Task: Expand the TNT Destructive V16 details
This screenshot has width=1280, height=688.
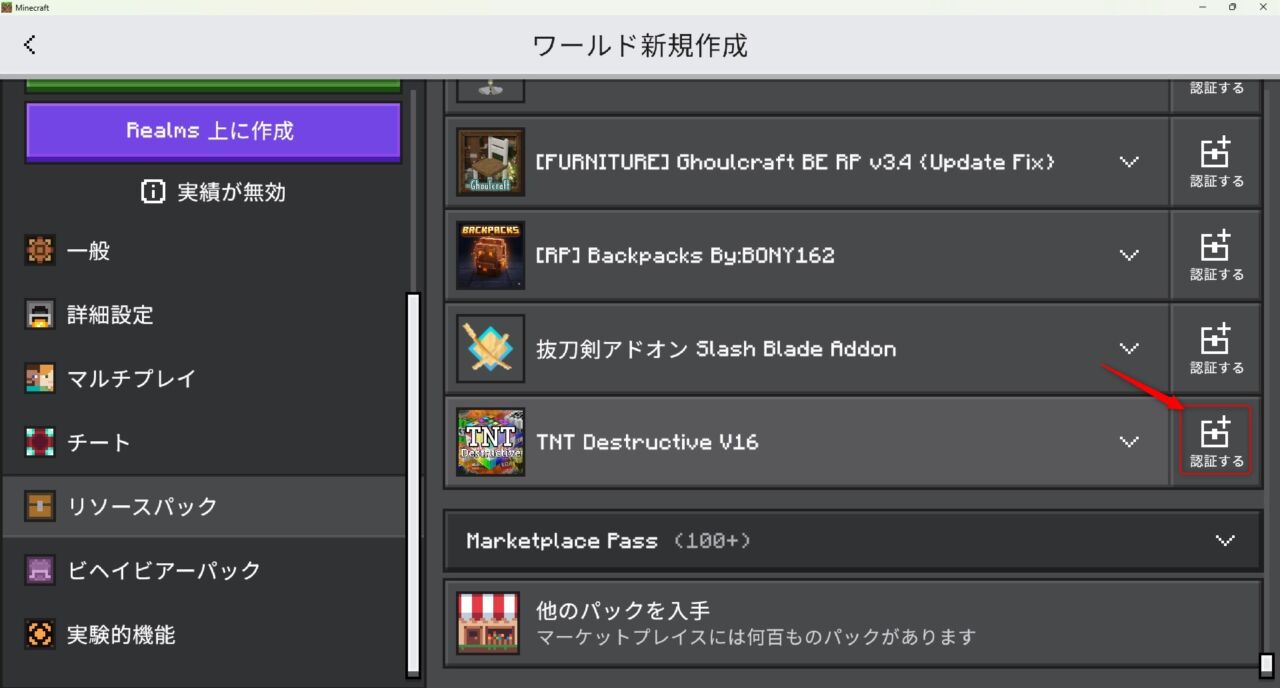Action: [1129, 442]
